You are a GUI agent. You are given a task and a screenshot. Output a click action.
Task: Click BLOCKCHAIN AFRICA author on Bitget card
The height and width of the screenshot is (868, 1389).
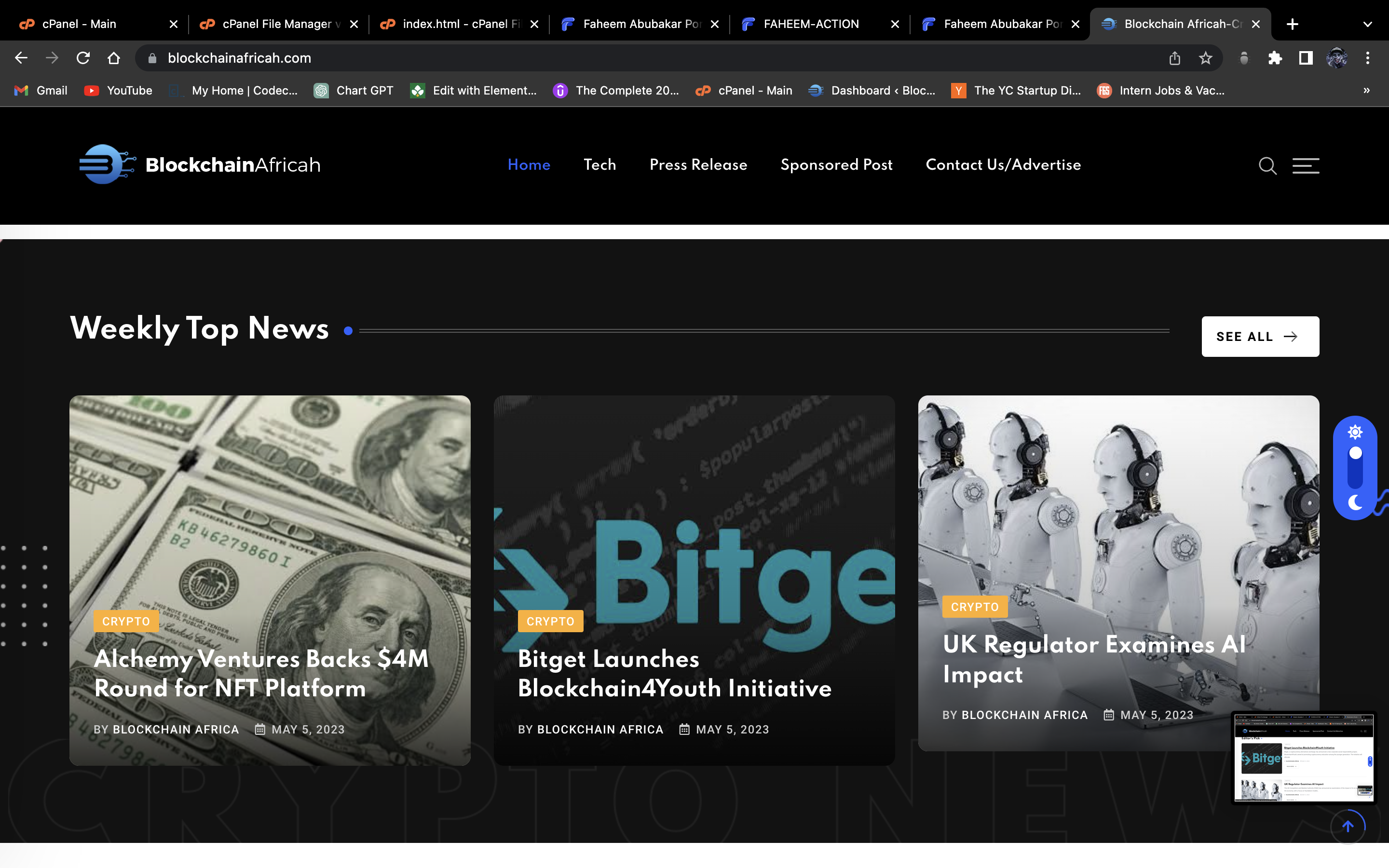pyautogui.click(x=600, y=729)
